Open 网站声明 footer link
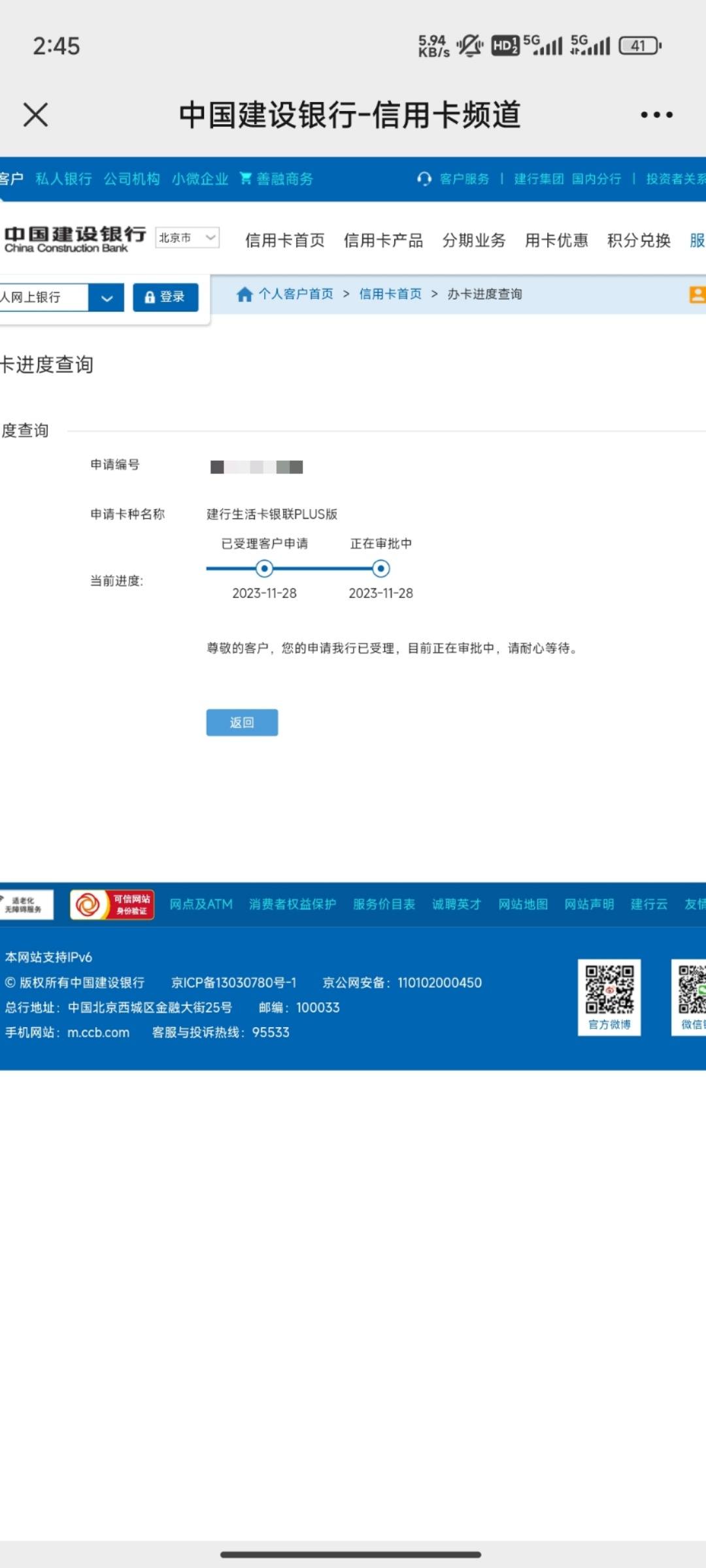706x1568 pixels. (x=589, y=904)
